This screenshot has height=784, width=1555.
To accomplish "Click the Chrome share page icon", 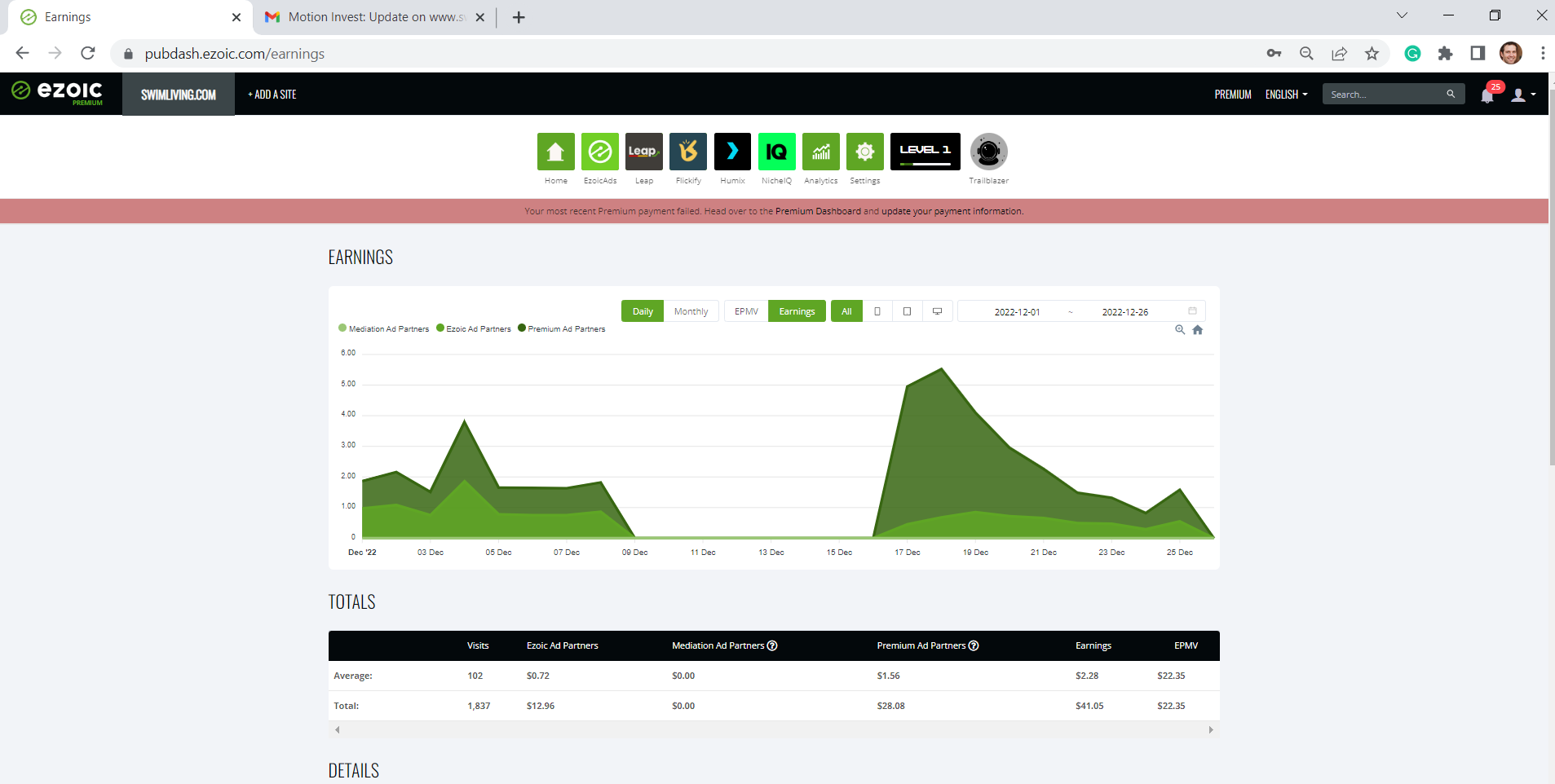I will [x=1340, y=54].
